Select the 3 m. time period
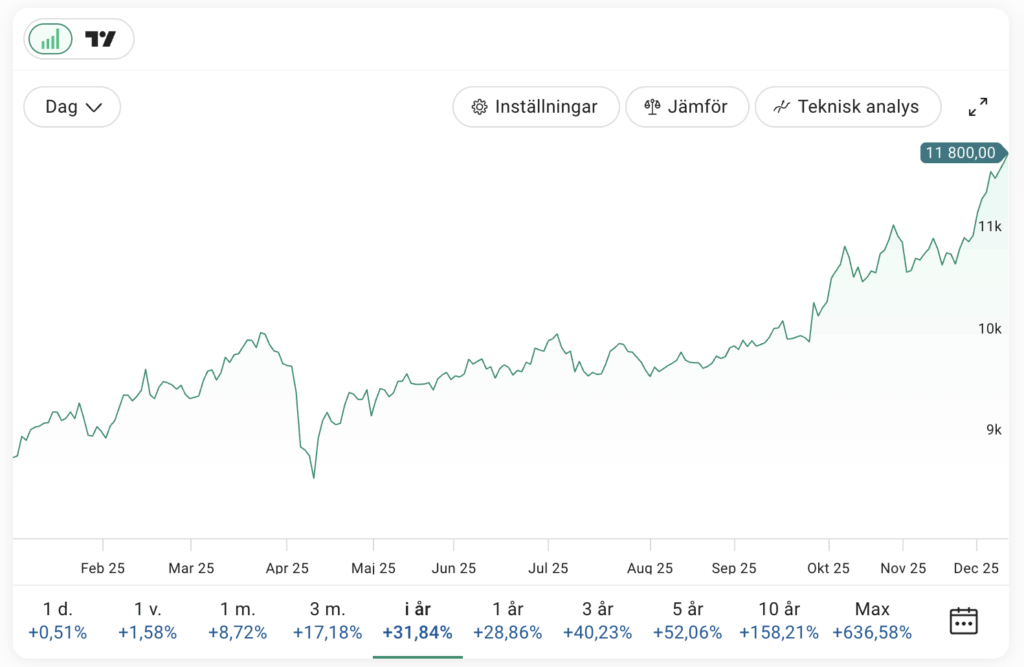This screenshot has height=667, width=1024. tap(327, 621)
